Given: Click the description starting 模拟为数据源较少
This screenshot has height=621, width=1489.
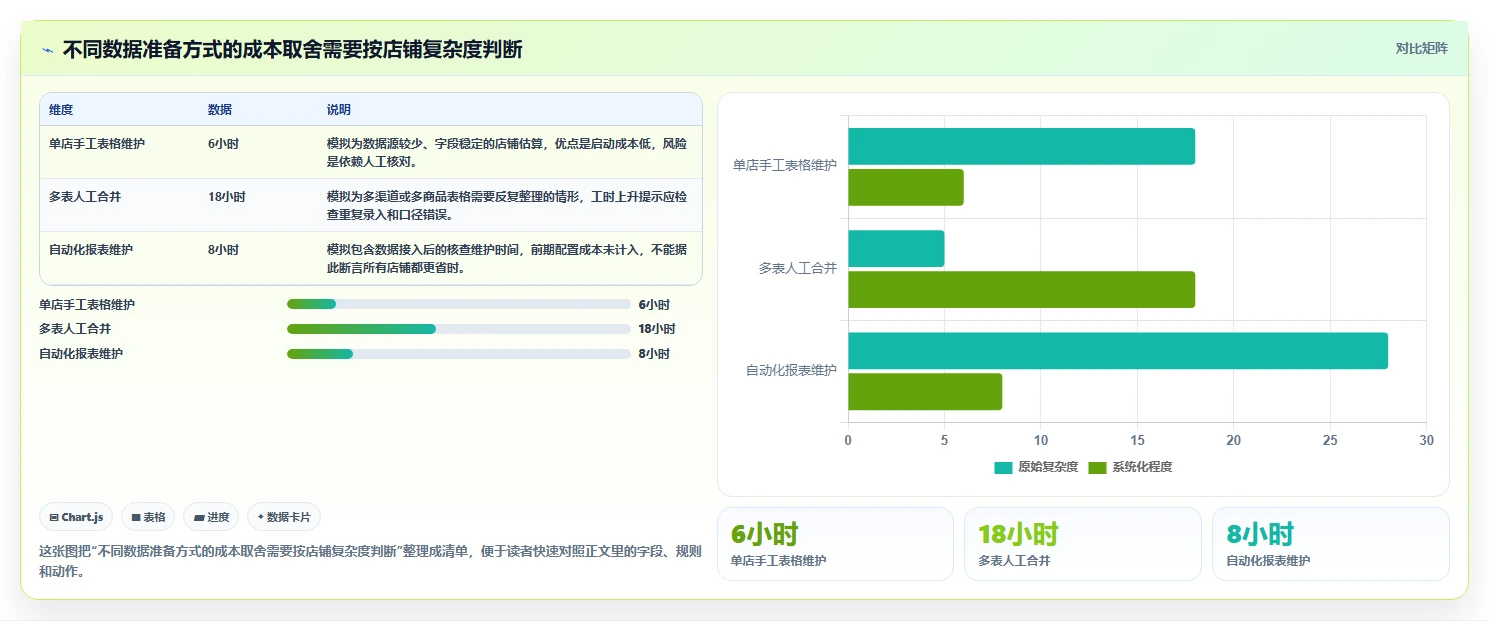Looking at the screenshot, I should pyautogui.click(x=507, y=152).
